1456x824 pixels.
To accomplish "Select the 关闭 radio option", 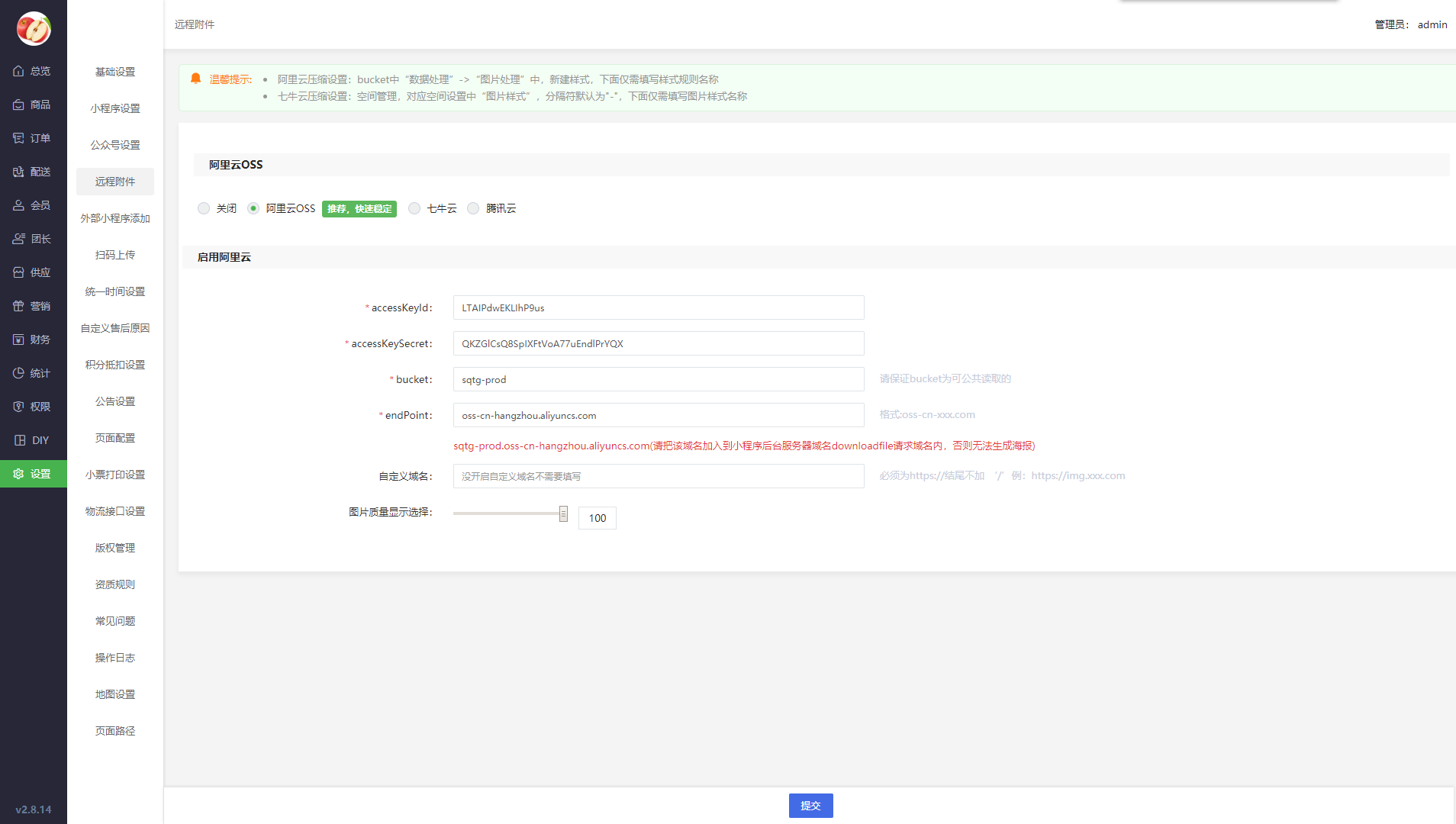I will (x=204, y=208).
